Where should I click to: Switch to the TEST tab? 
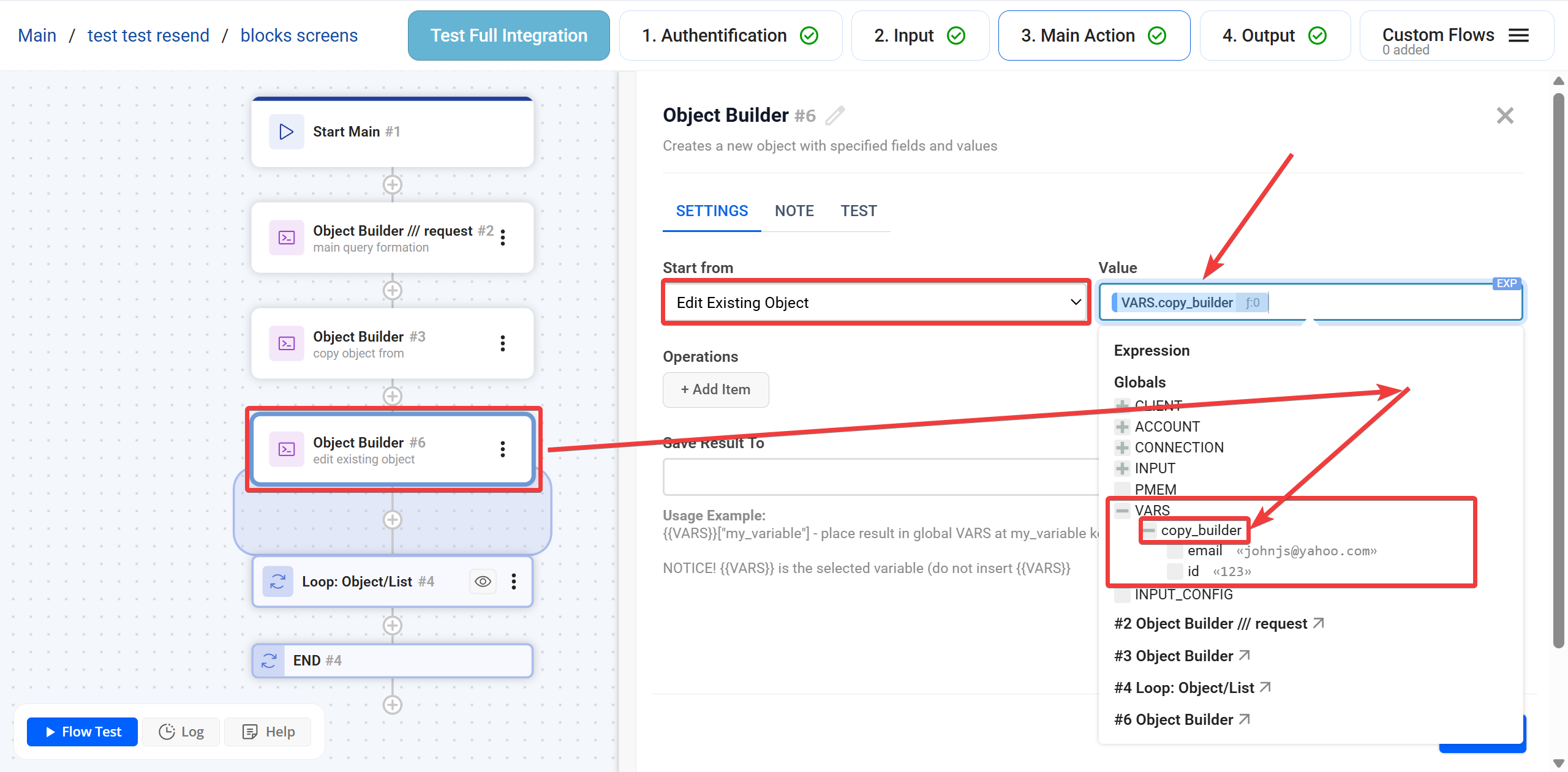pyautogui.click(x=858, y=211)
